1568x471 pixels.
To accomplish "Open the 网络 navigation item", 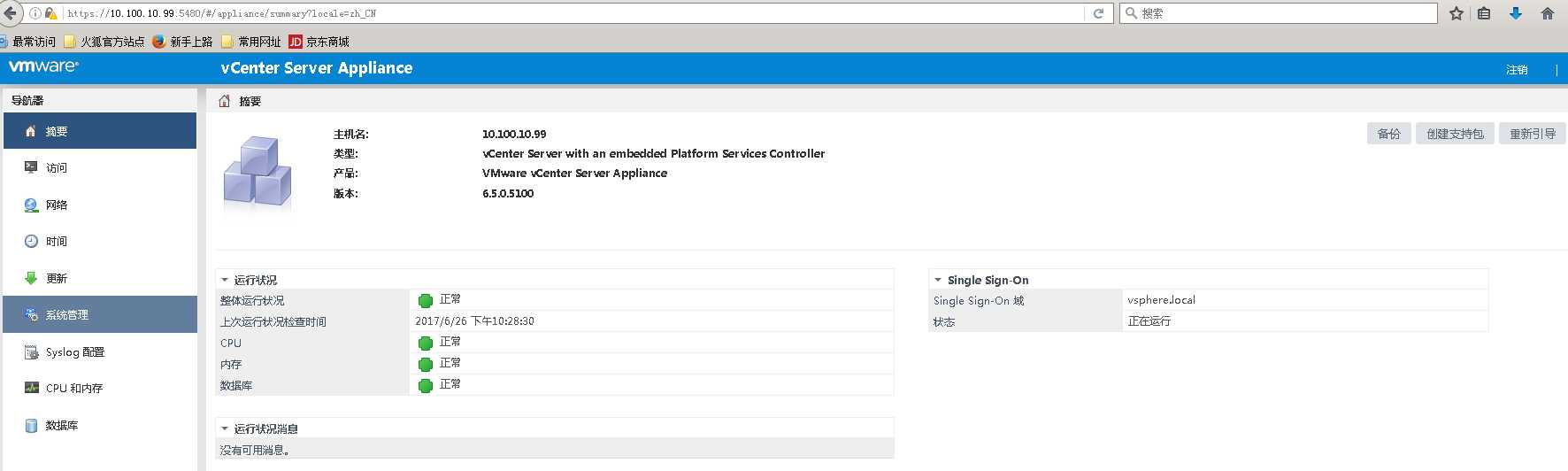I will tap(100, 205).
